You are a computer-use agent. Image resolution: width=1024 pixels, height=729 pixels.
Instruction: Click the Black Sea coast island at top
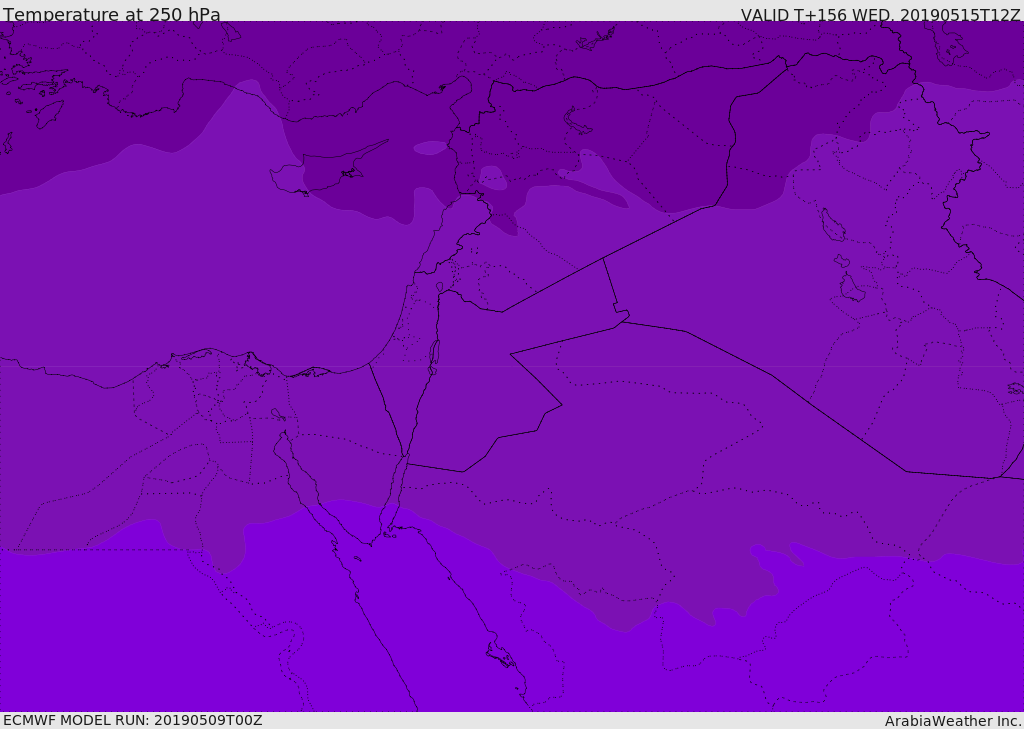(x=596, y=39)
